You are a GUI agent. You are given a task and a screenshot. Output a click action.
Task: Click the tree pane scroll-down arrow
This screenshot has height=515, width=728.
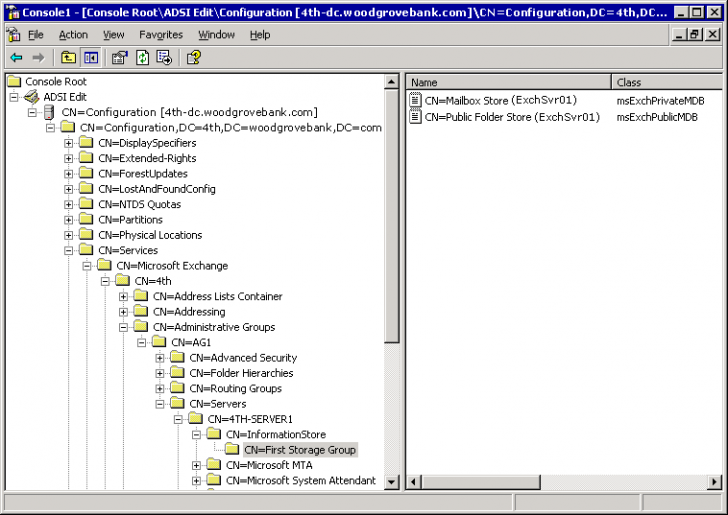click(391, 482)
